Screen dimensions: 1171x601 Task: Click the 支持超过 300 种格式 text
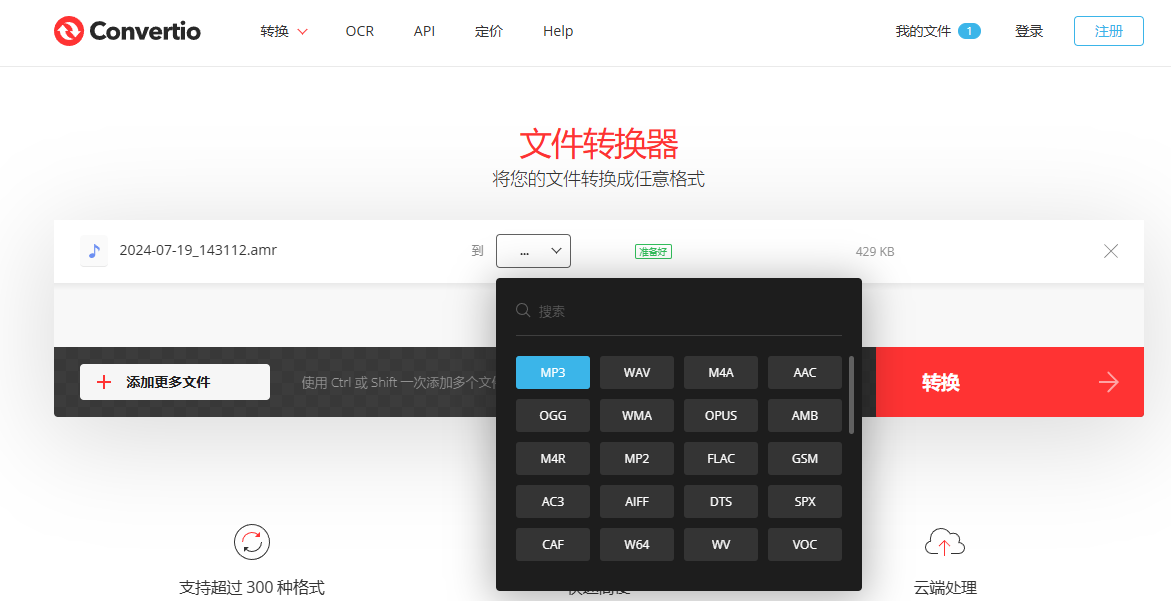[x=252, y=588]
